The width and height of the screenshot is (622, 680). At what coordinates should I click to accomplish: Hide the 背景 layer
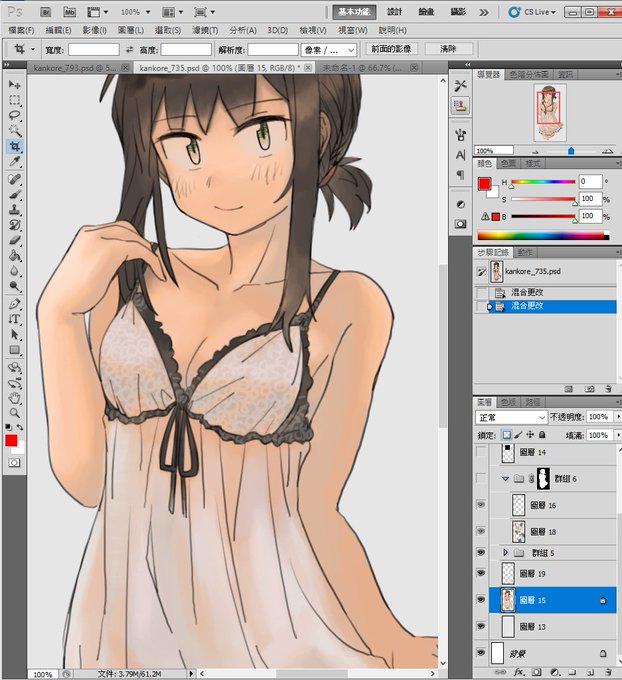[481, 653]
